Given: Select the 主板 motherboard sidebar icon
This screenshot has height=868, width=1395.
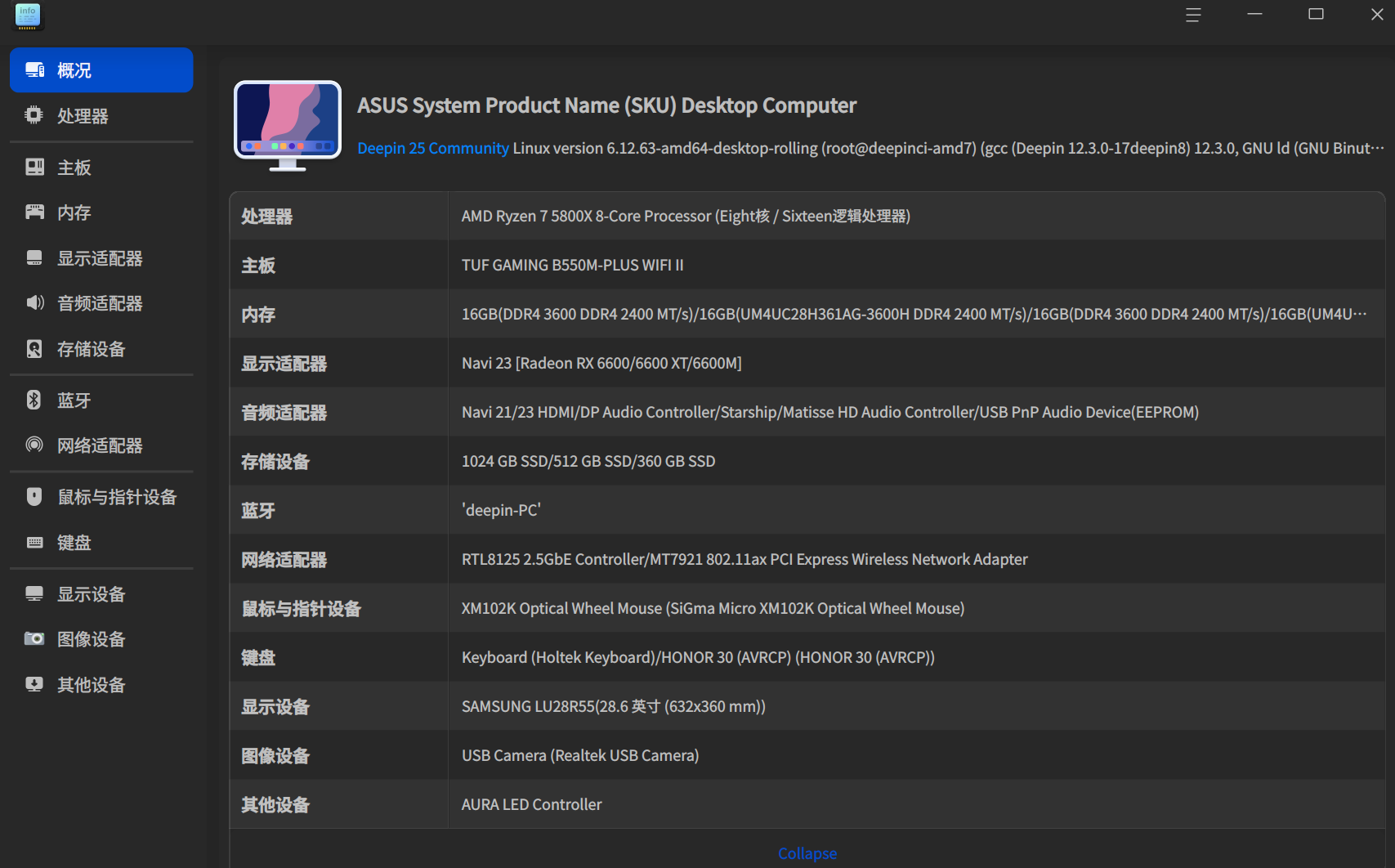Looking at the screenshot, I should [34, 167].
